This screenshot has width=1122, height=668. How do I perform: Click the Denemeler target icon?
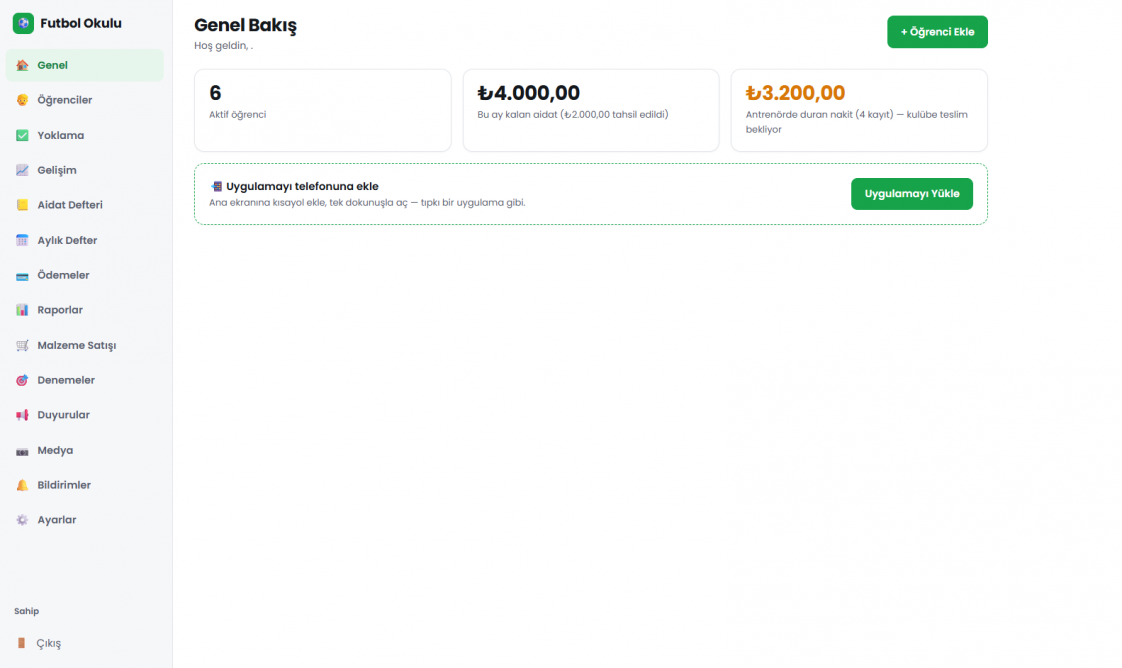tap(22, 380)
